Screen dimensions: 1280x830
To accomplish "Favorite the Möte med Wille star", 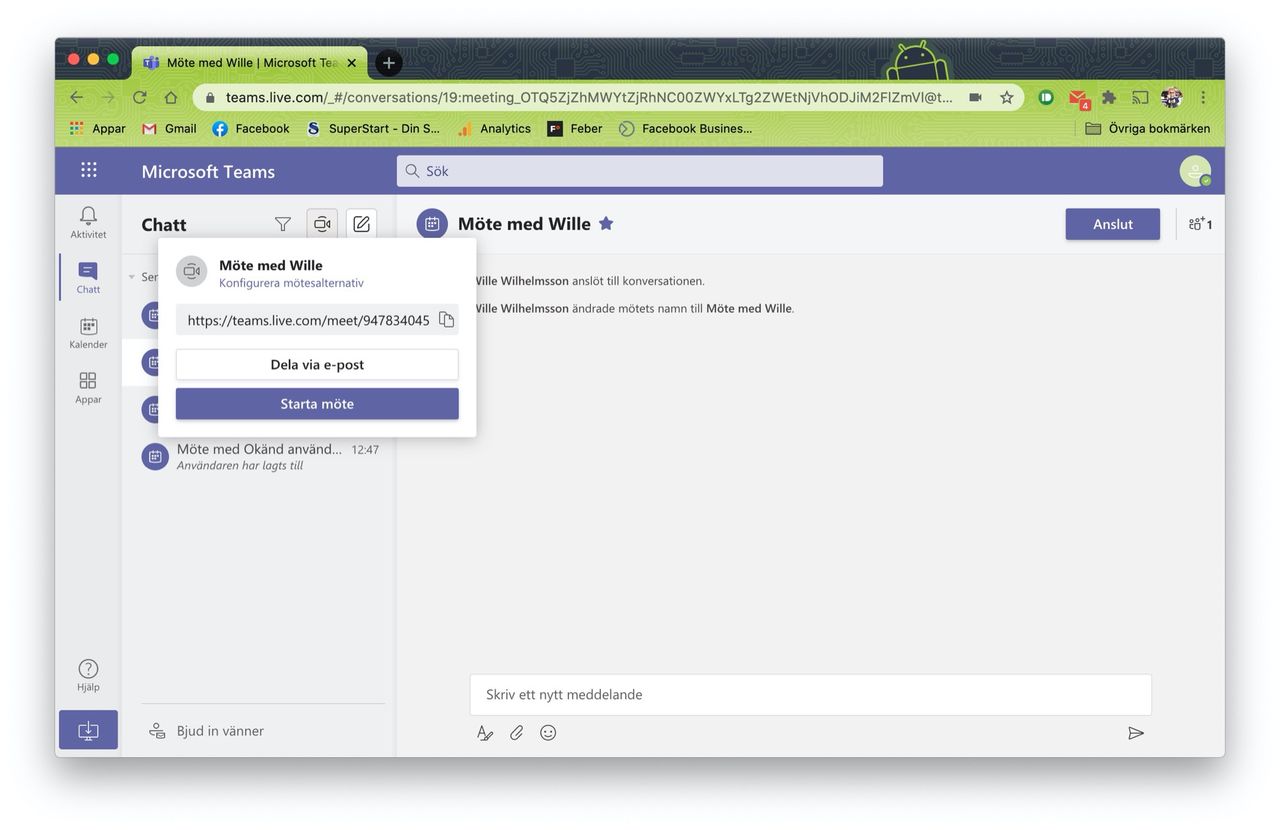I will (606, 224).
